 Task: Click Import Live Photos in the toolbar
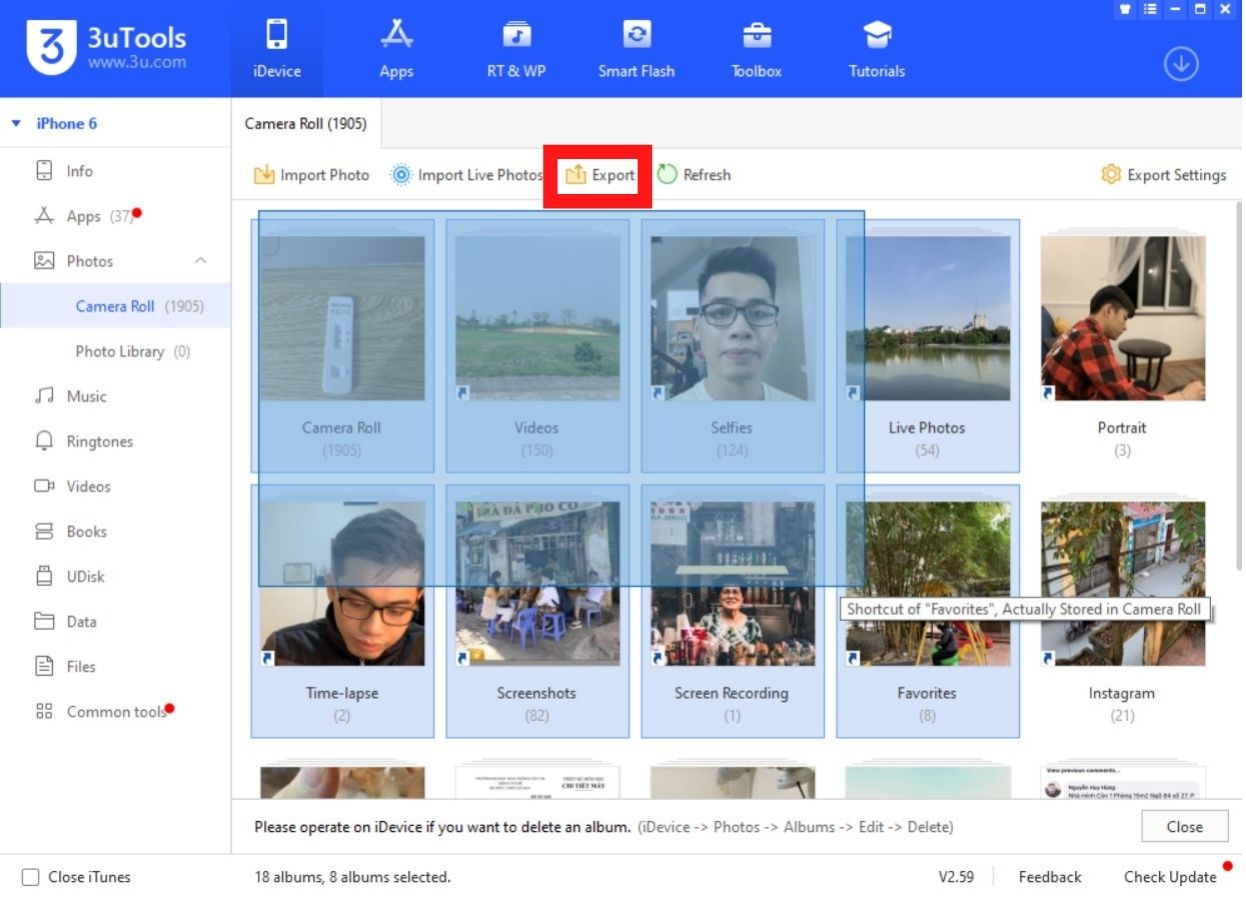click(466, 175)
